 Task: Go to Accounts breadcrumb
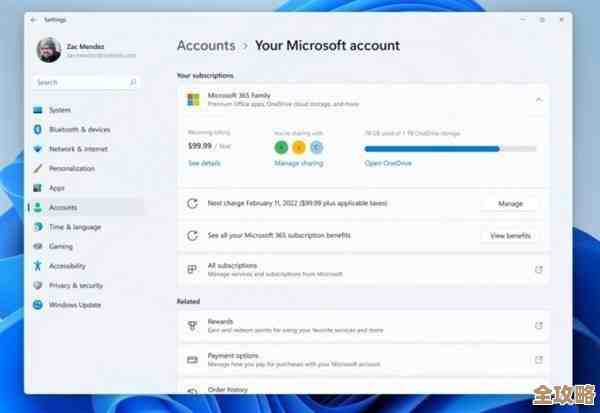tap(206, 46)
